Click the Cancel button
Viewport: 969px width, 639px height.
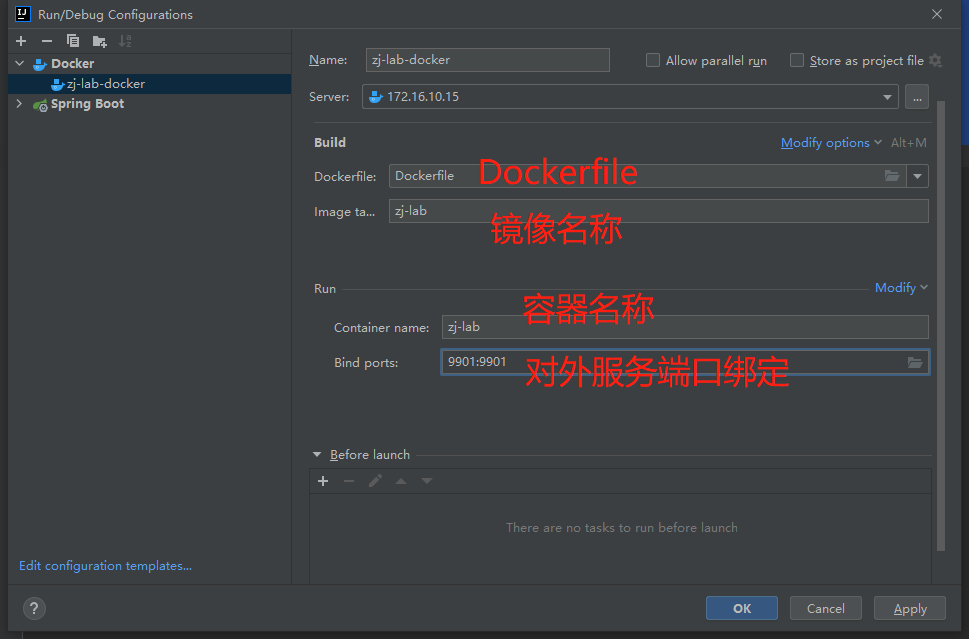(x=826, y=608)
